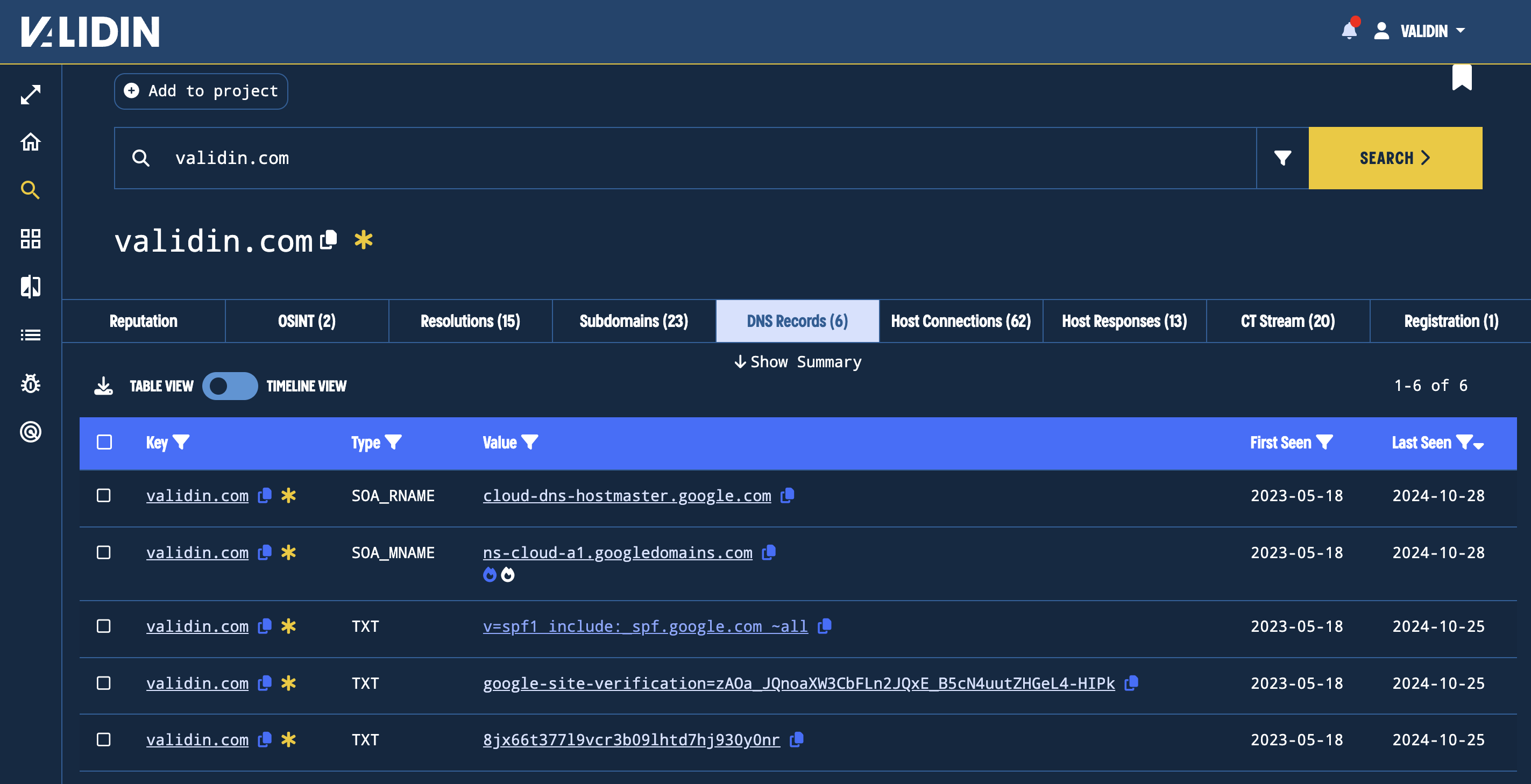This screenshot has height=784, width=1531.
Task: Click blue flame icon under googledomains value
Action: point(490,574)
